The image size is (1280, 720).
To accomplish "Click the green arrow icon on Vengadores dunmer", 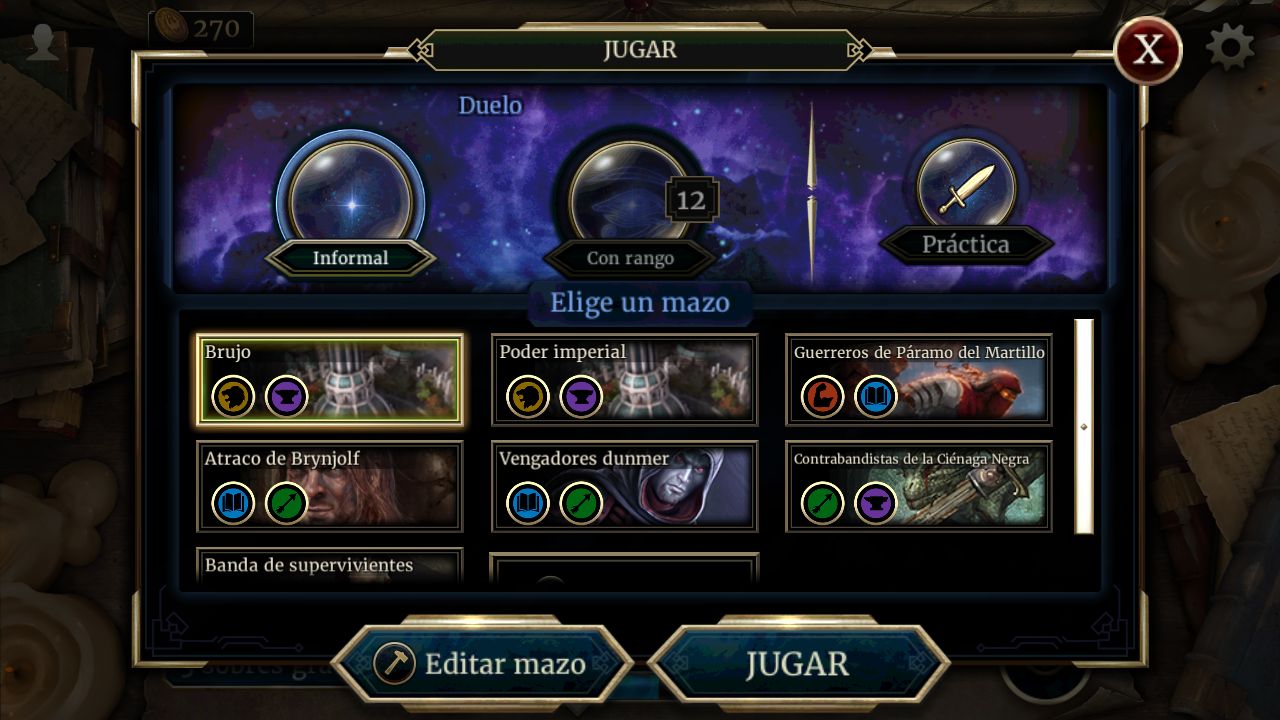I will click(581, 503).
